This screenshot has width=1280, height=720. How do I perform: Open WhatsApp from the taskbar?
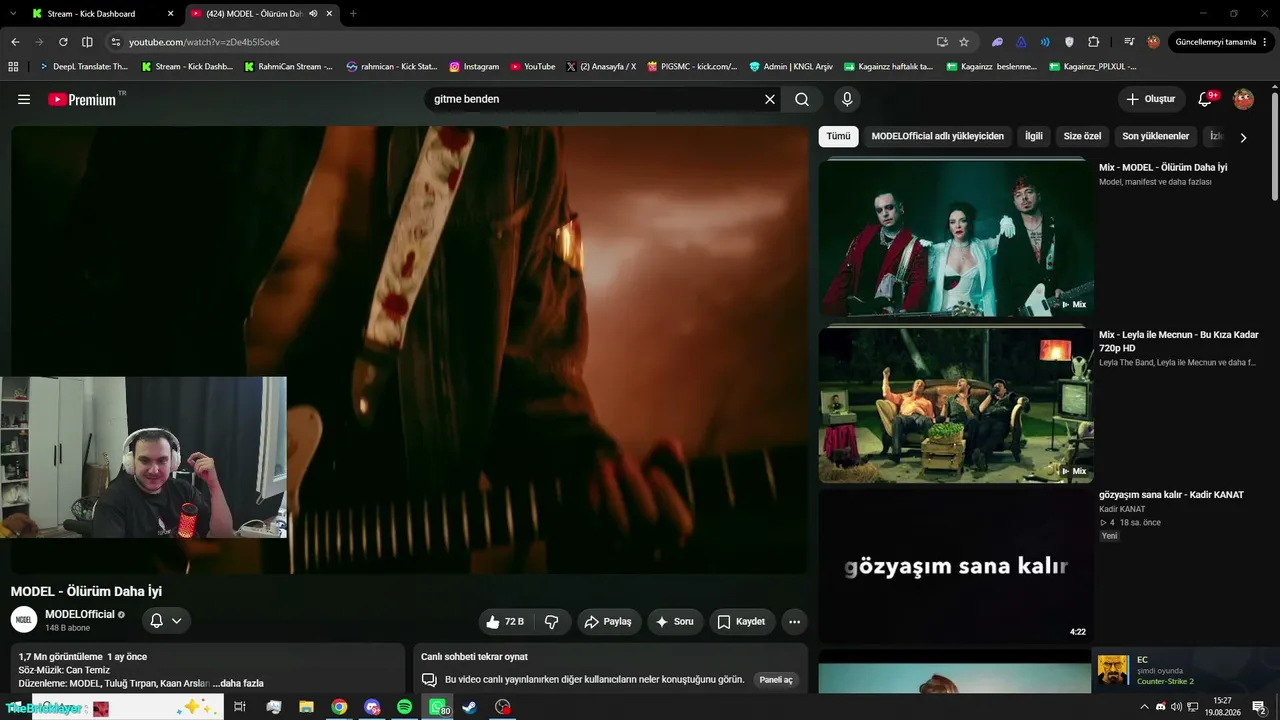(438, 707)
